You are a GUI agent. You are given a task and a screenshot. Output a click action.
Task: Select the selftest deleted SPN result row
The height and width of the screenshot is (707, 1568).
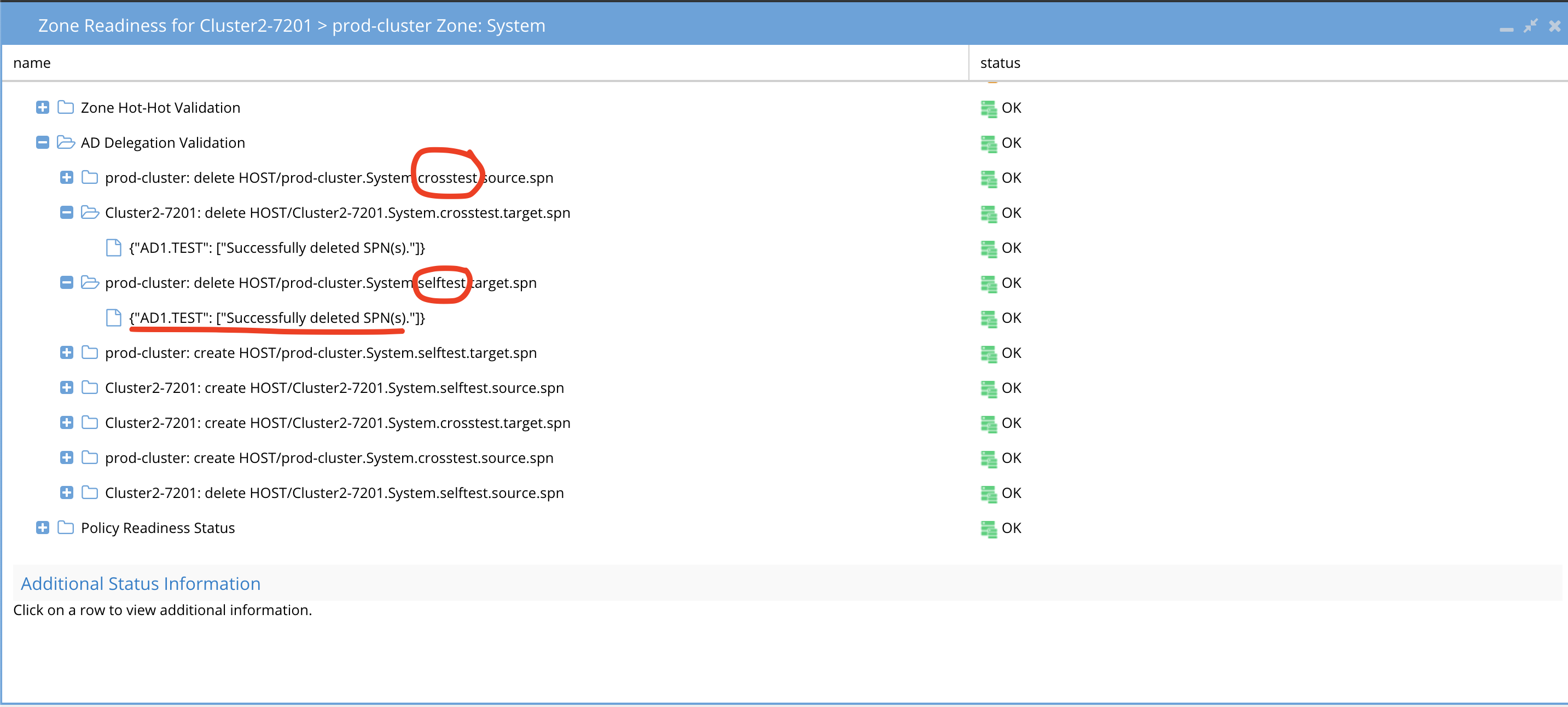point(277,317)
